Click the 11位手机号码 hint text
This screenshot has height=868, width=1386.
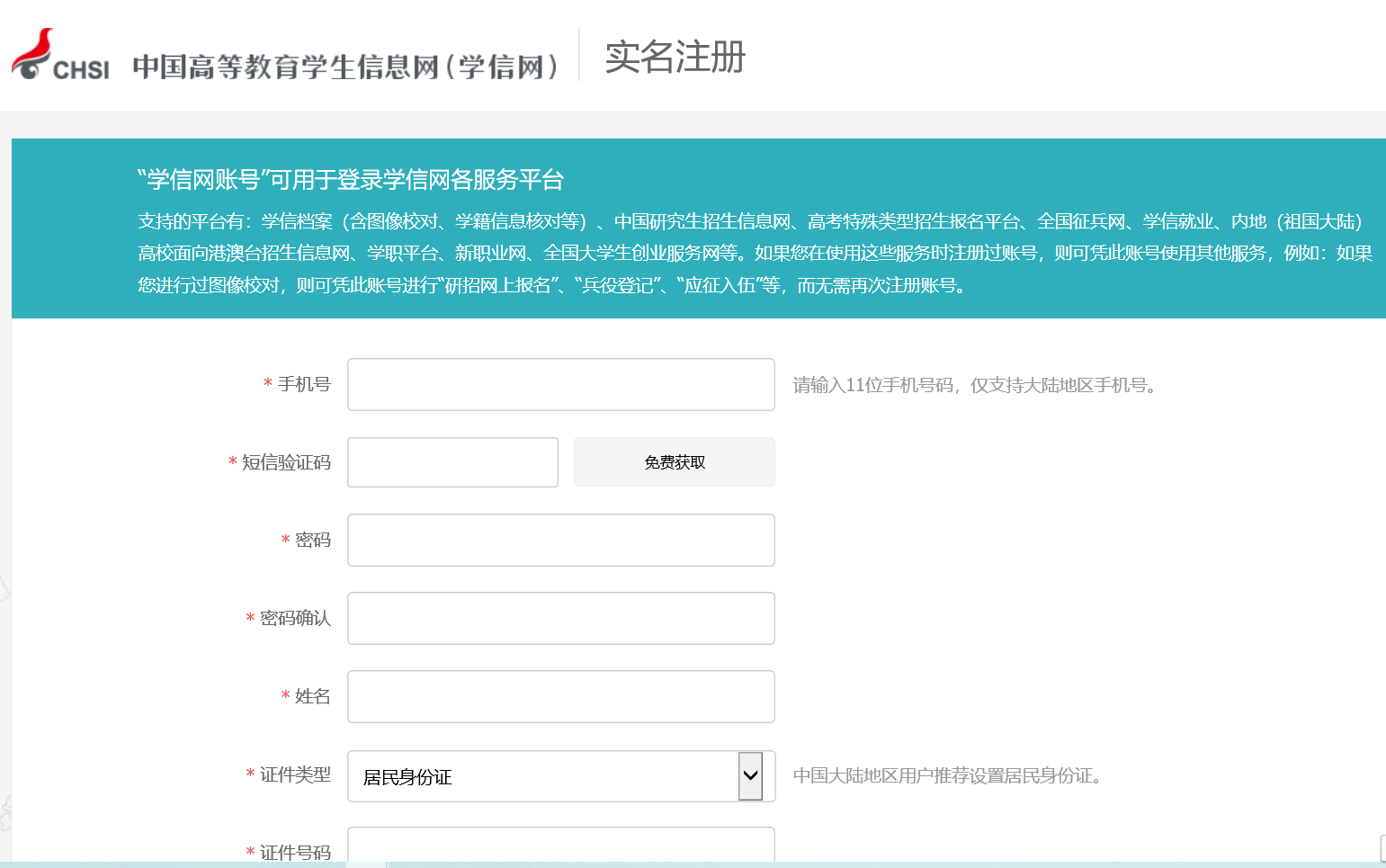(x=976, y=386)
